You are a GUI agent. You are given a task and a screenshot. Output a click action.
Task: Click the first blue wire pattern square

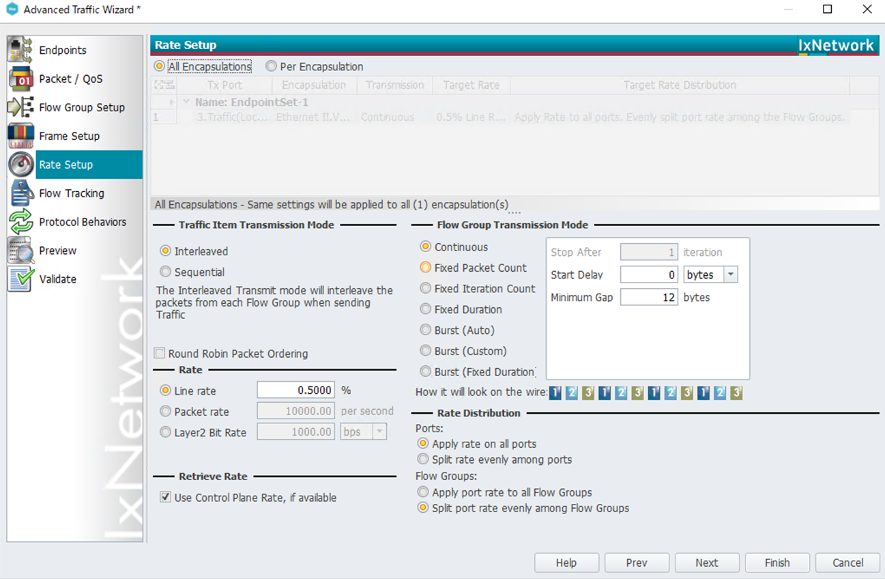pyautogui.click(x=556, y=393)
